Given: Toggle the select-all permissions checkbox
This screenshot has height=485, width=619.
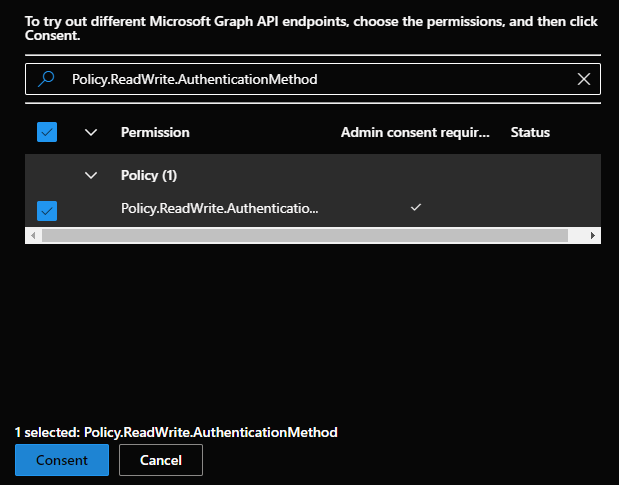Looking at the screenshot, I should pyautogui.click(x=47, y=132).
